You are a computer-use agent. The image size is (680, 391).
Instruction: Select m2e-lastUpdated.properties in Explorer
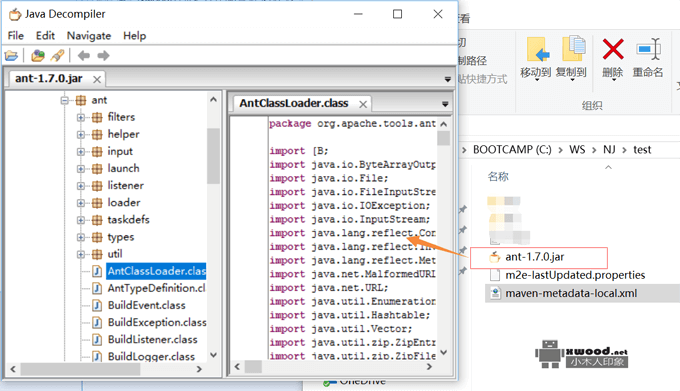click(575, 275)
